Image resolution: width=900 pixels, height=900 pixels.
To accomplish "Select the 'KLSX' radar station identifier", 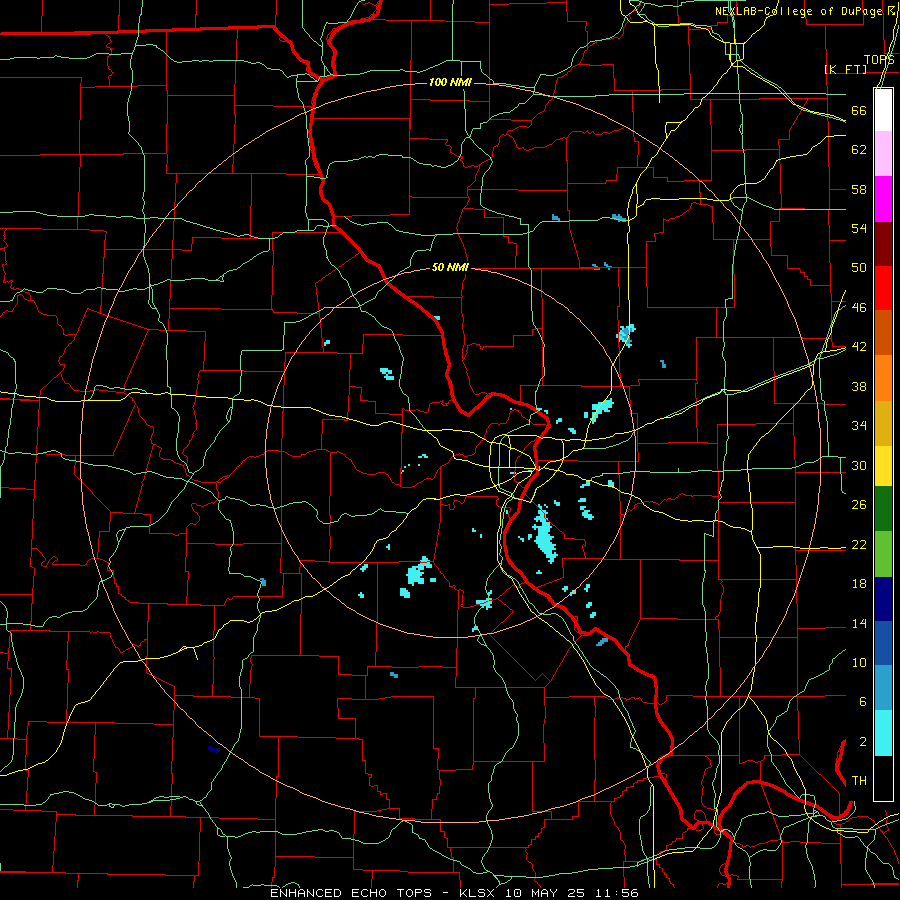I will click(476, 893).
